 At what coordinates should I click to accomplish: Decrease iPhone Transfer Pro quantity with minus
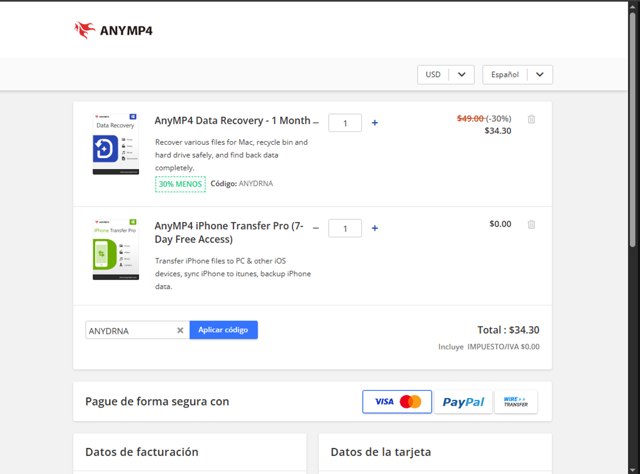tap(316, 228)
